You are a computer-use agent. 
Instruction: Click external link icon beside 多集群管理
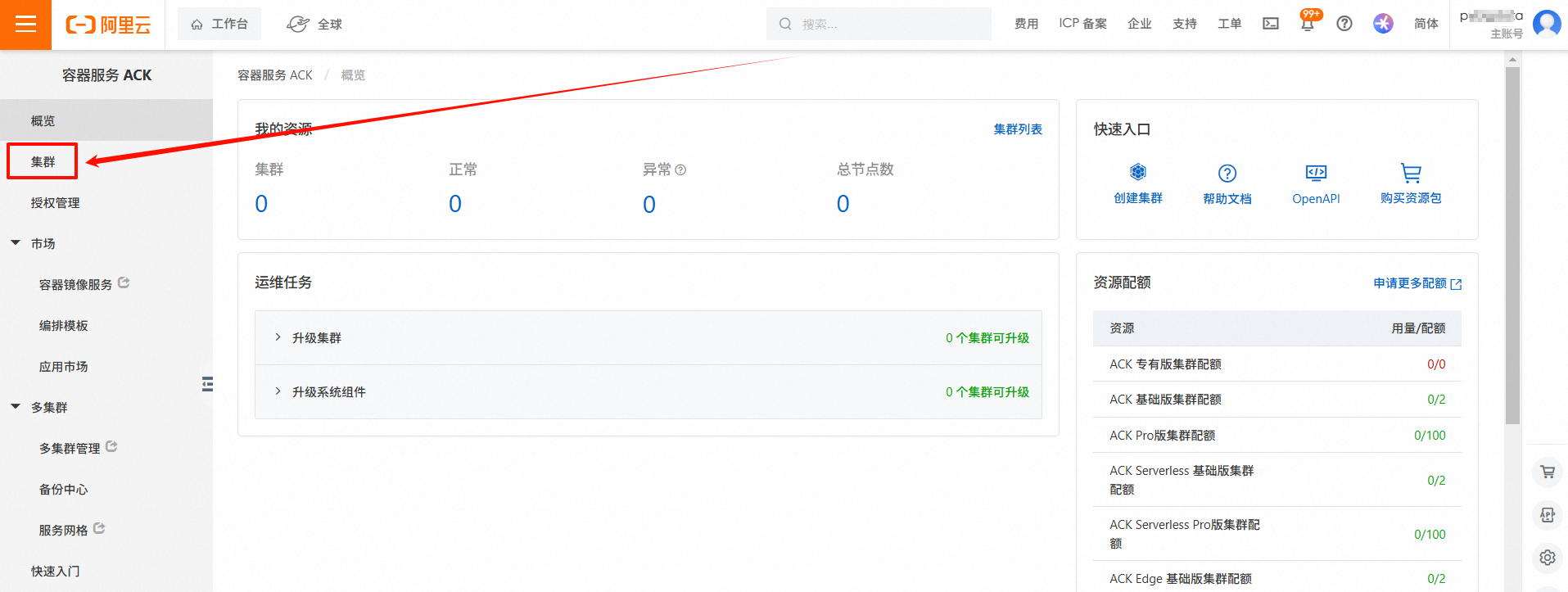(x=111, y=446)
